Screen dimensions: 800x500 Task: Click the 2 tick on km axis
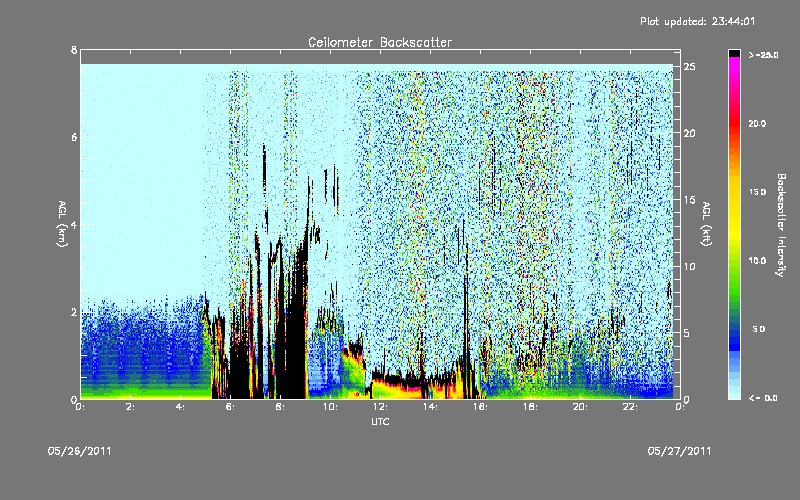(74, 312)
